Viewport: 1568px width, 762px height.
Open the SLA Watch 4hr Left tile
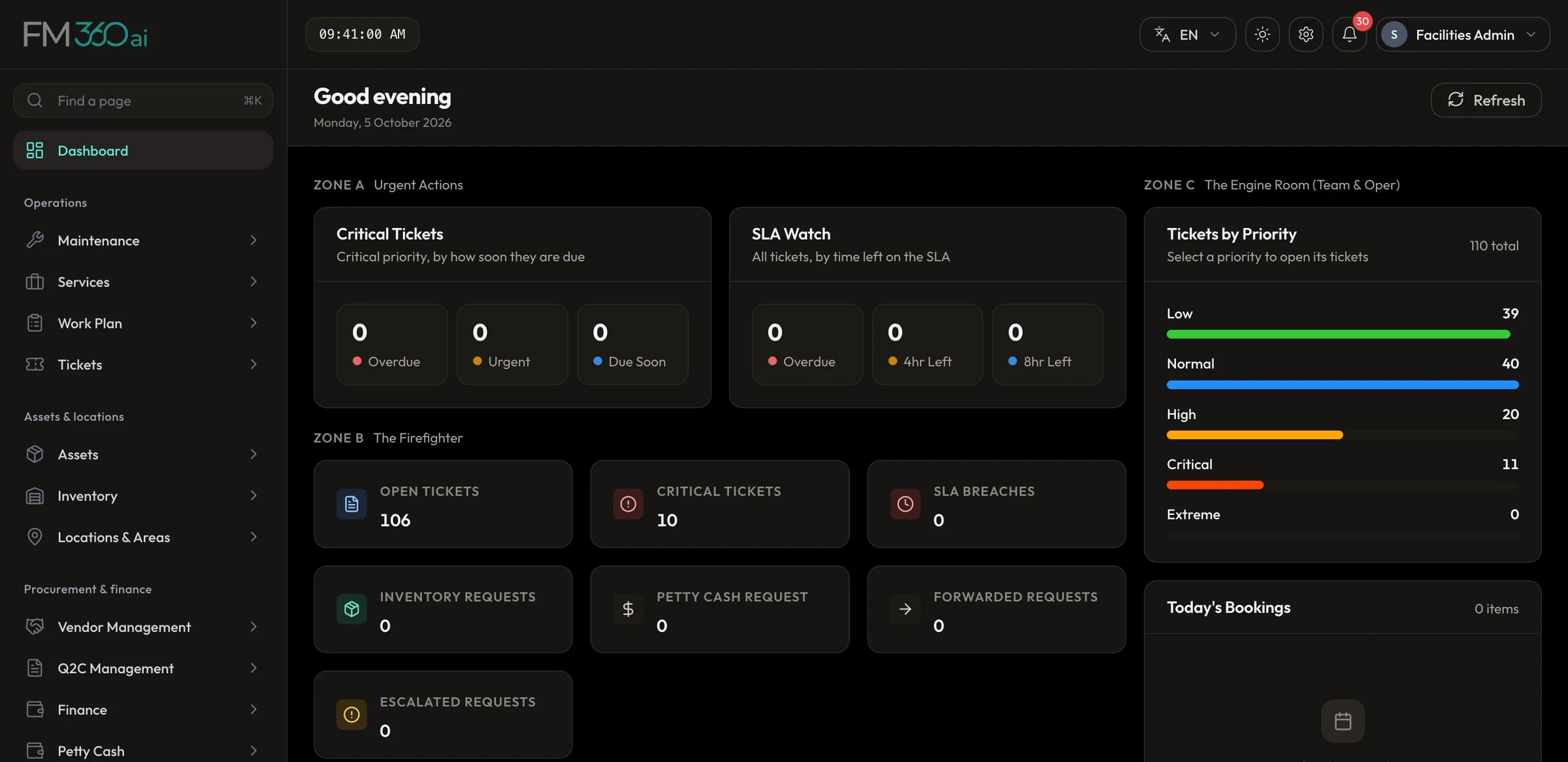927,344
